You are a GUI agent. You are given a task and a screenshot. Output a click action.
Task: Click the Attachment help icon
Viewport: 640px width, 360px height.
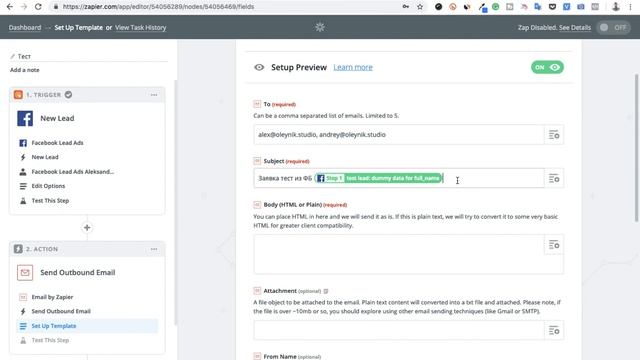(x=326, y=291)
